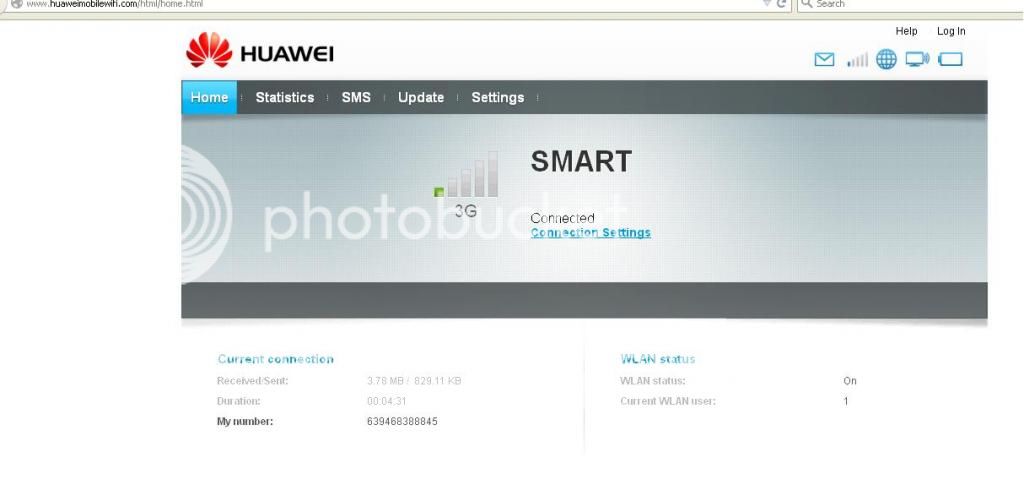Click the Huawei flower logo

(x=209, y=50)
